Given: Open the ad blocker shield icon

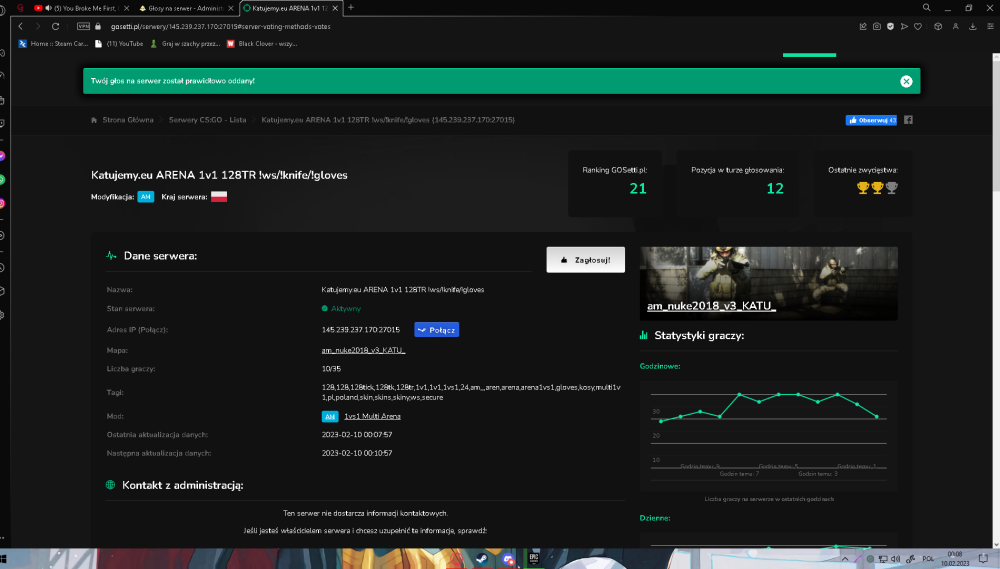Looking at the screenshot, I should 890,26.
